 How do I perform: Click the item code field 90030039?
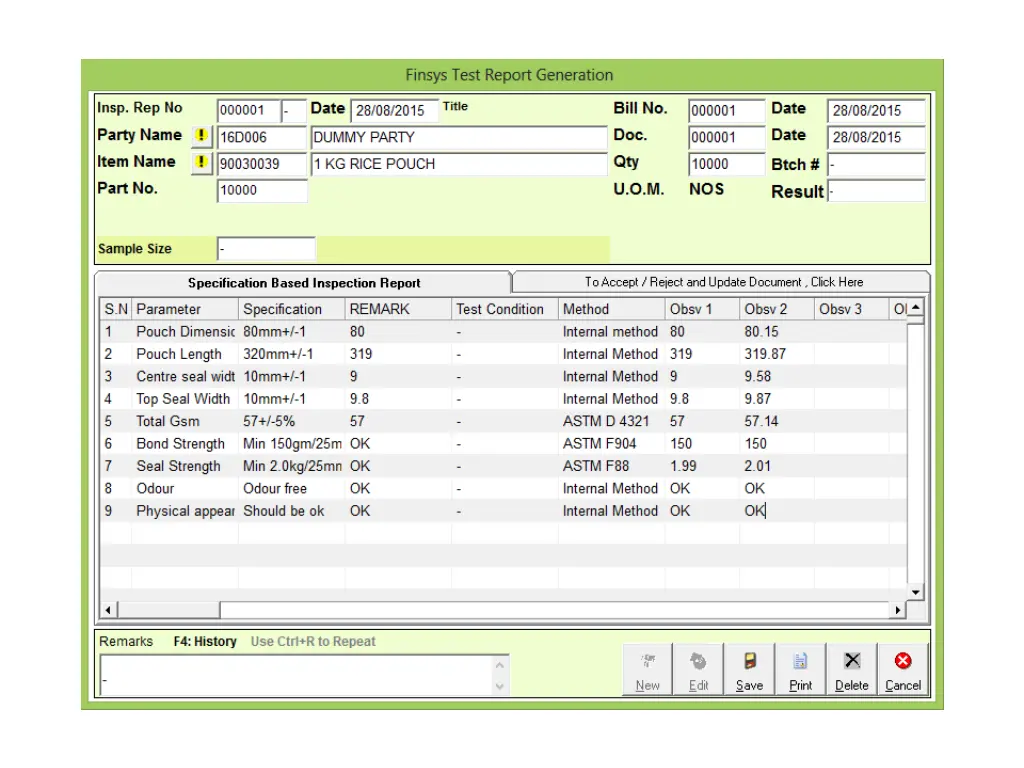tap(262, 164)
